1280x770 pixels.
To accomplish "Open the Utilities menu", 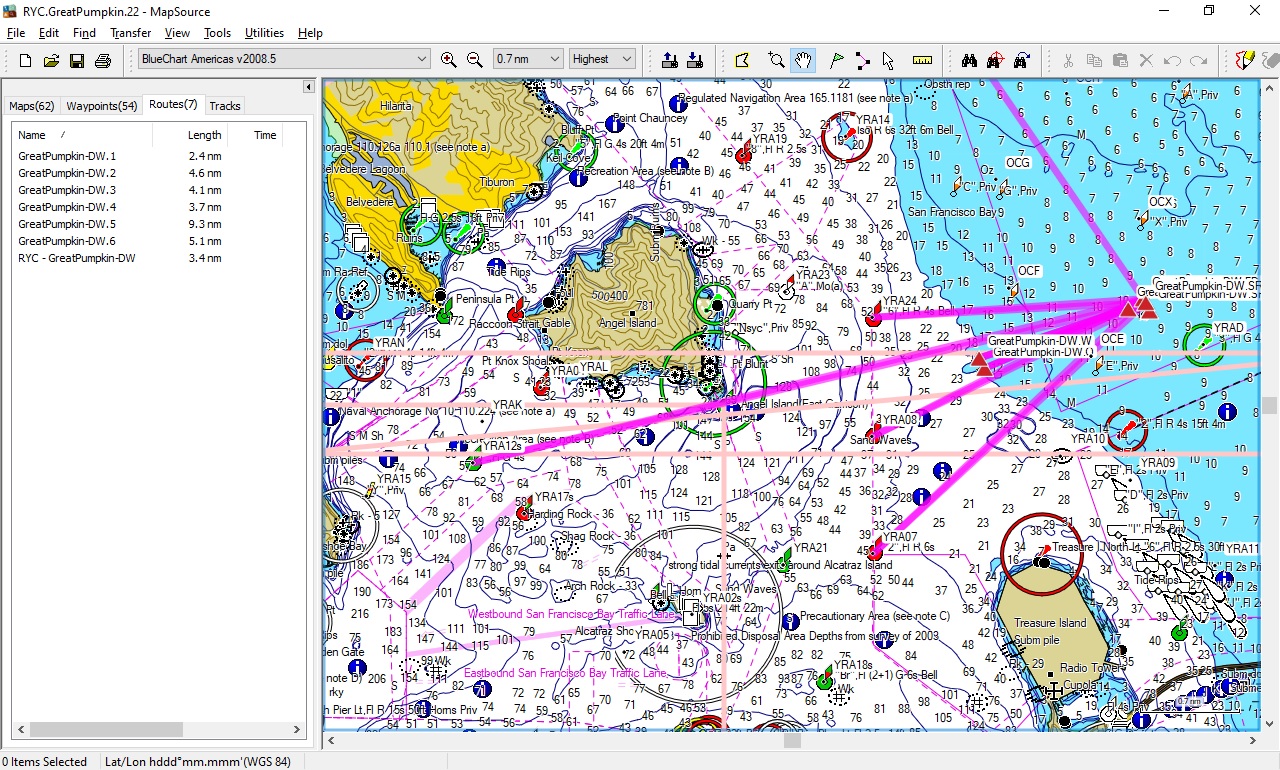I will pyautogui.click(x=264, y=33).
